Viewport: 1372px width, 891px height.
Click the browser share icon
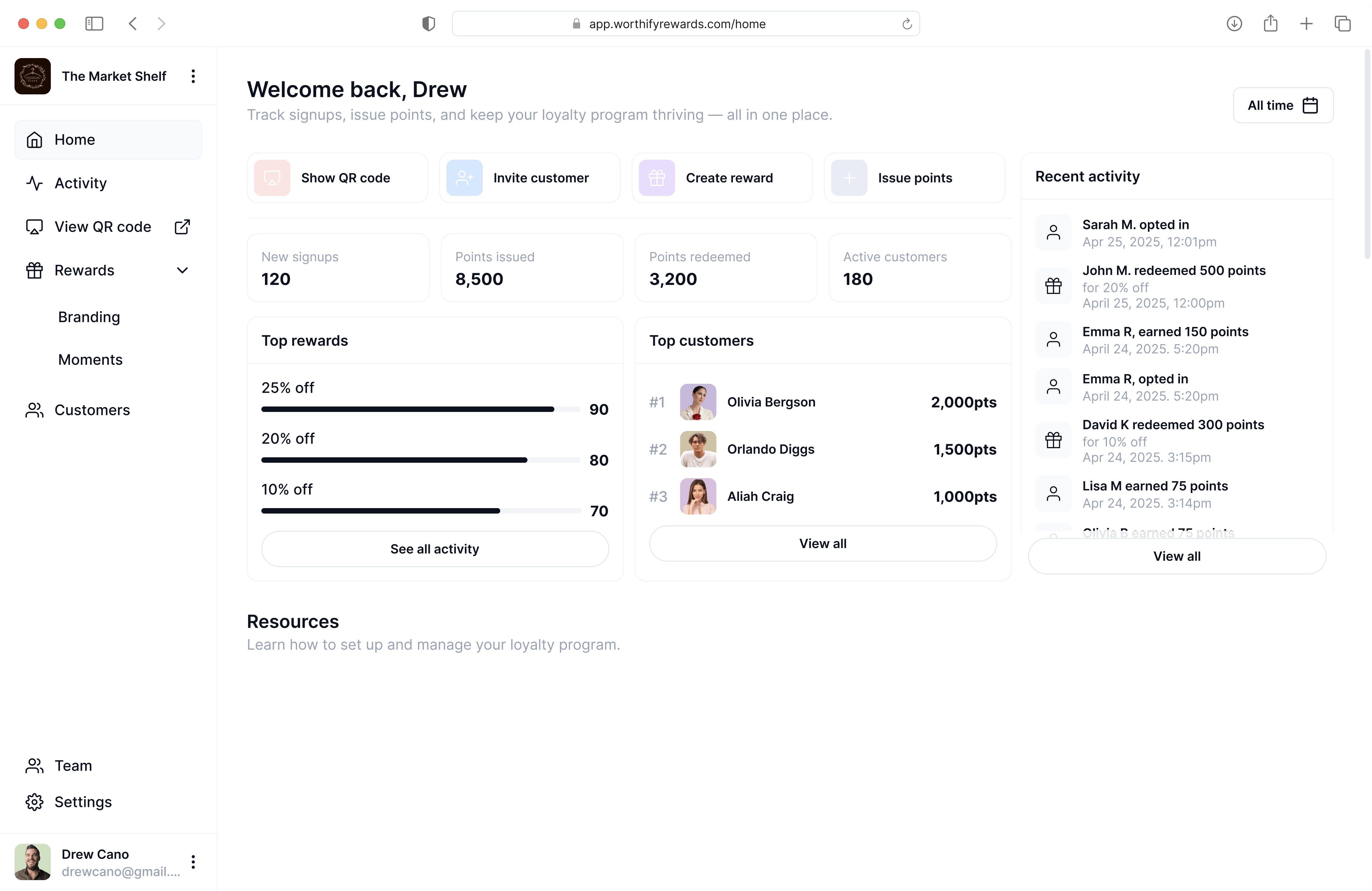click(1271, 24)
